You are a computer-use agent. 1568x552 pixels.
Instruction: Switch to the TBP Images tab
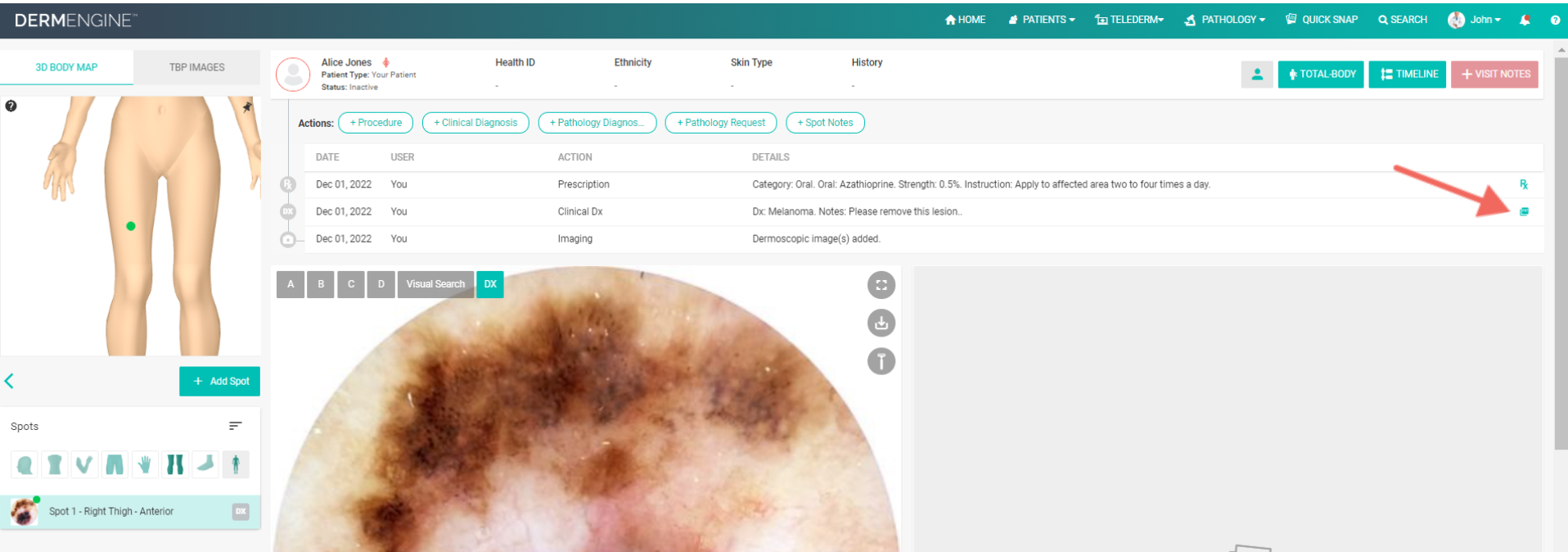click(x=196, y=67)
